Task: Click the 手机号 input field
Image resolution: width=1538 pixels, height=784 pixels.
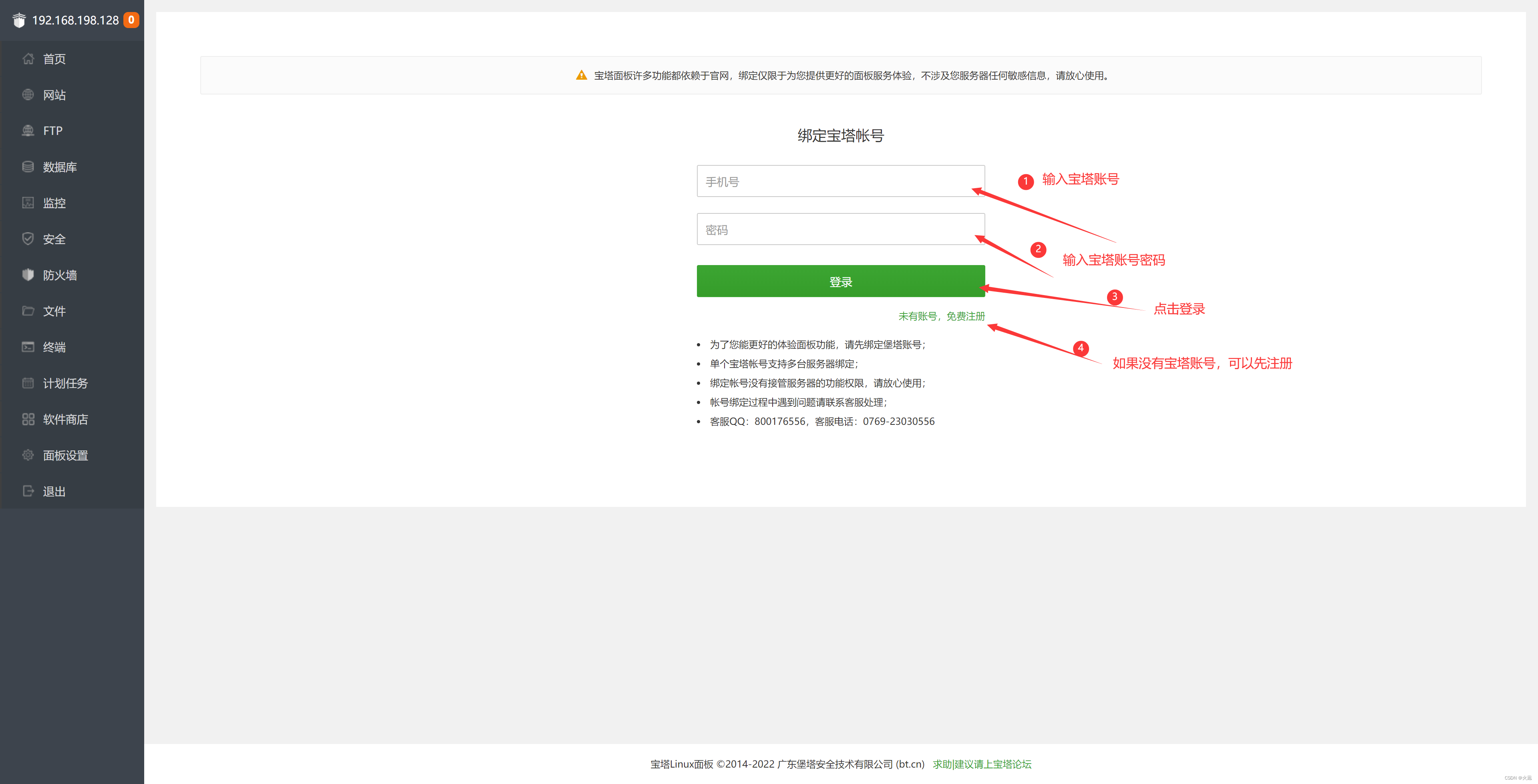Action: (x=841, y=181)
